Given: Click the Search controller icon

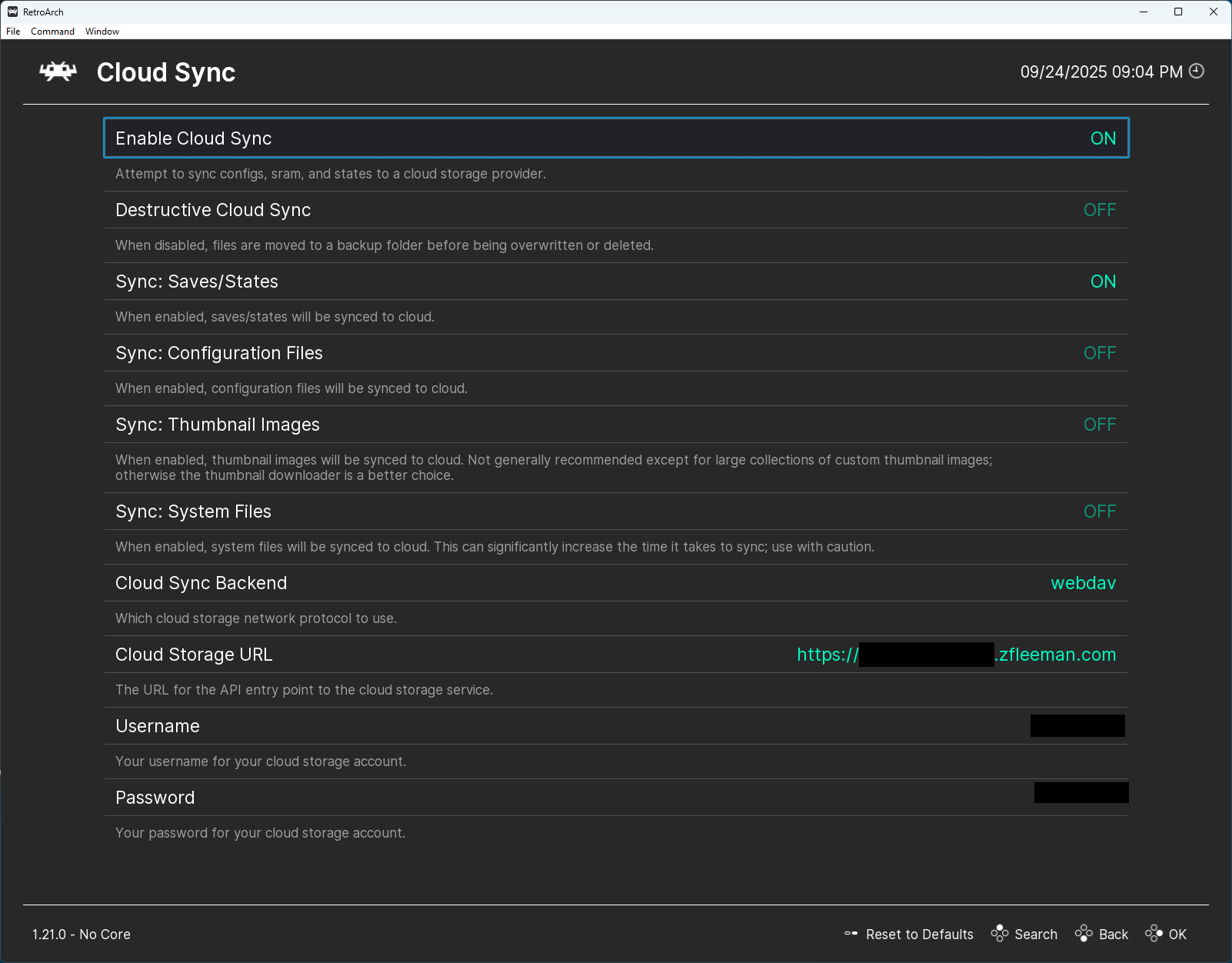Looking at the screenshot, I should point(1000,934).
